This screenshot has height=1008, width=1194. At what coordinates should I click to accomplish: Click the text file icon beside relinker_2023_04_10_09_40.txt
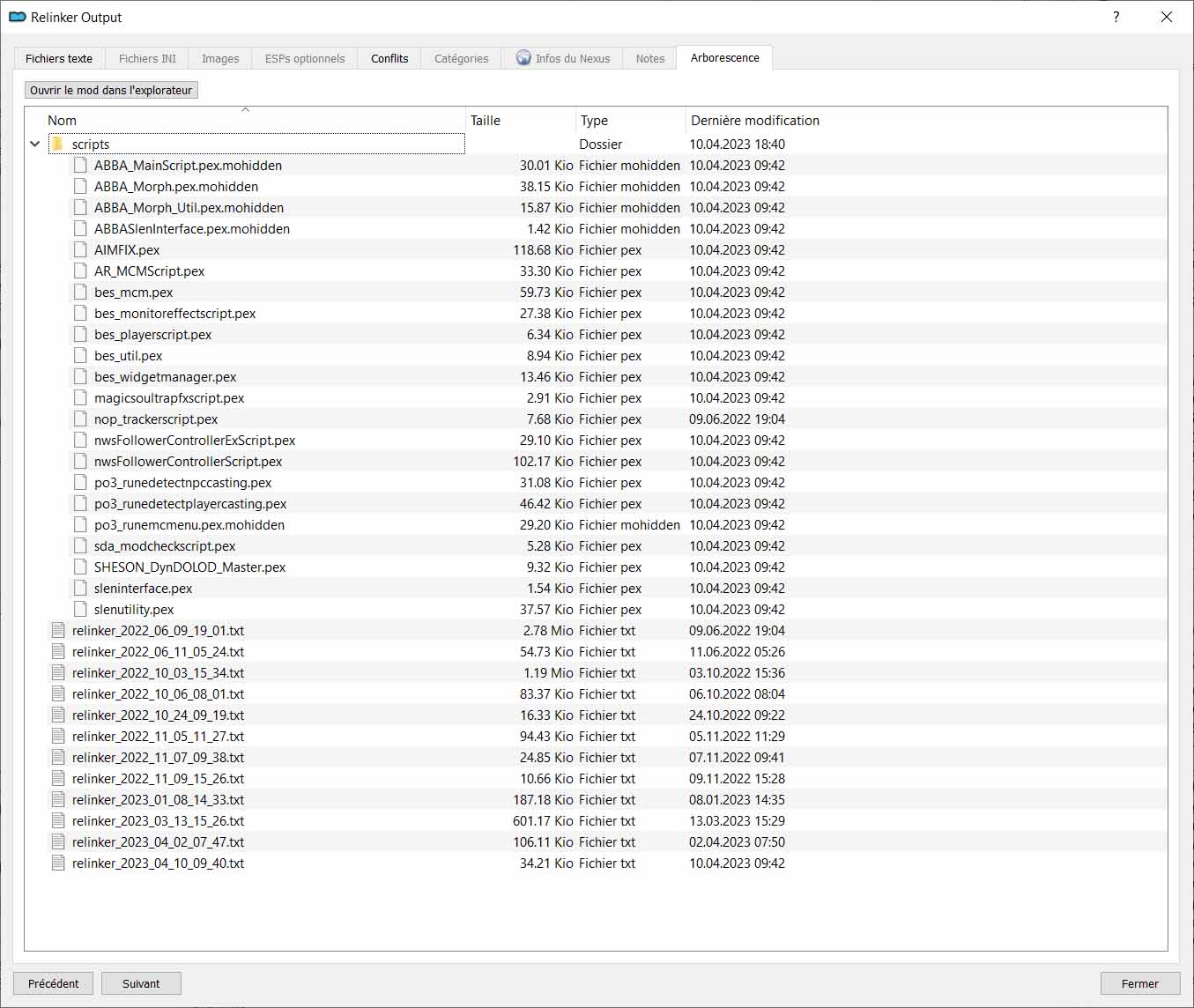click(58, 863)
